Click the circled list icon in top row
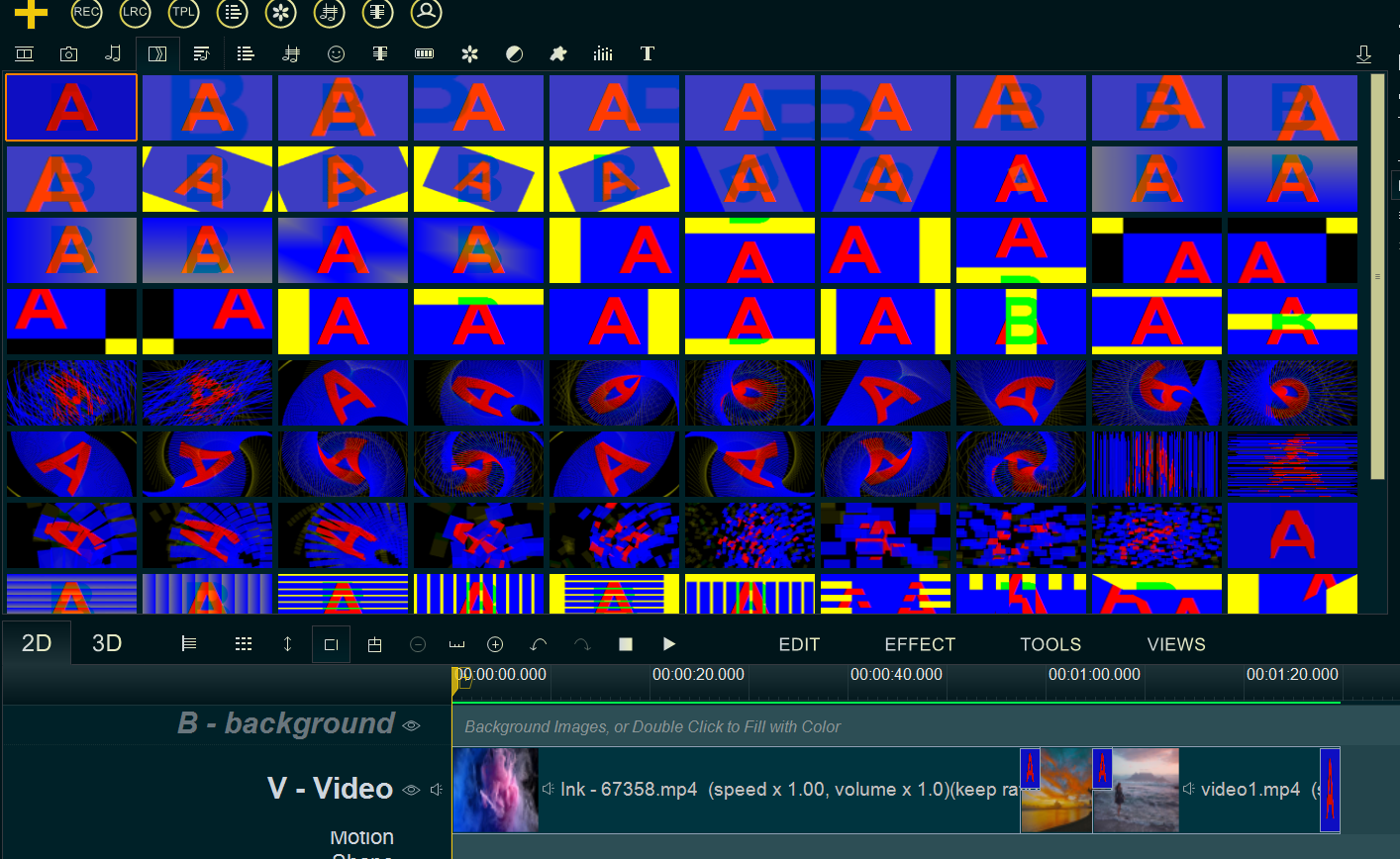1400x859 pixels. [x=233, y=13]
